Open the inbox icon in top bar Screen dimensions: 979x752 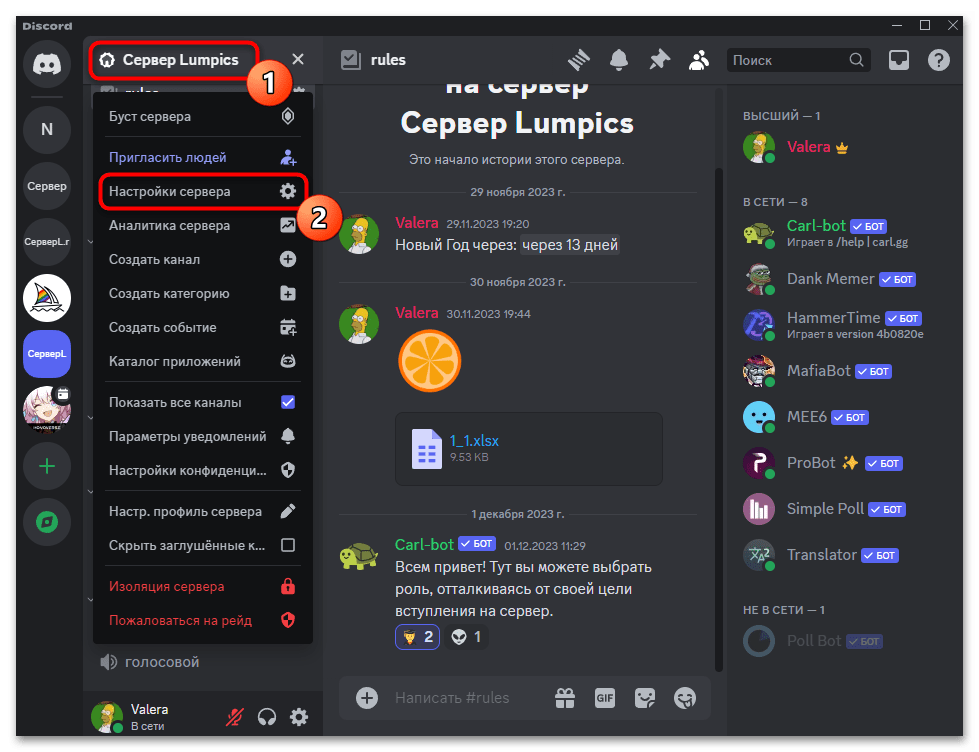[898, 60]
